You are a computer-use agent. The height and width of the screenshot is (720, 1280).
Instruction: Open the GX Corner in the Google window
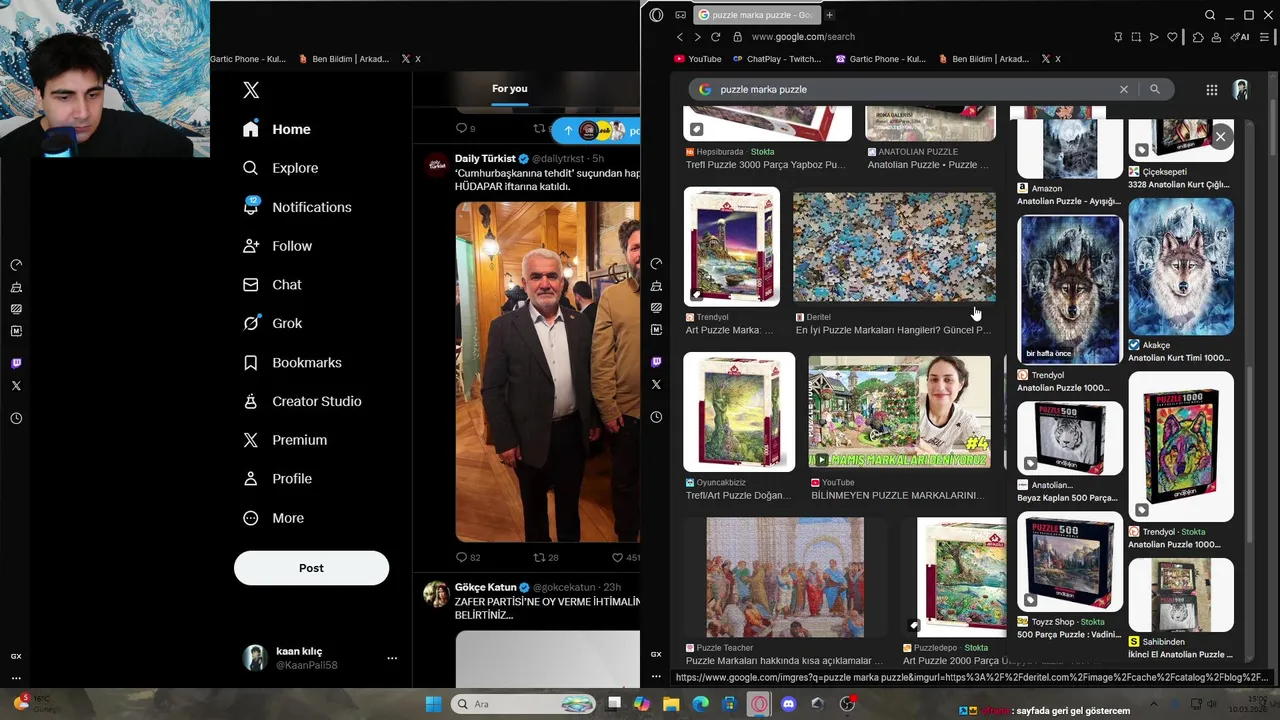(681, 15)
